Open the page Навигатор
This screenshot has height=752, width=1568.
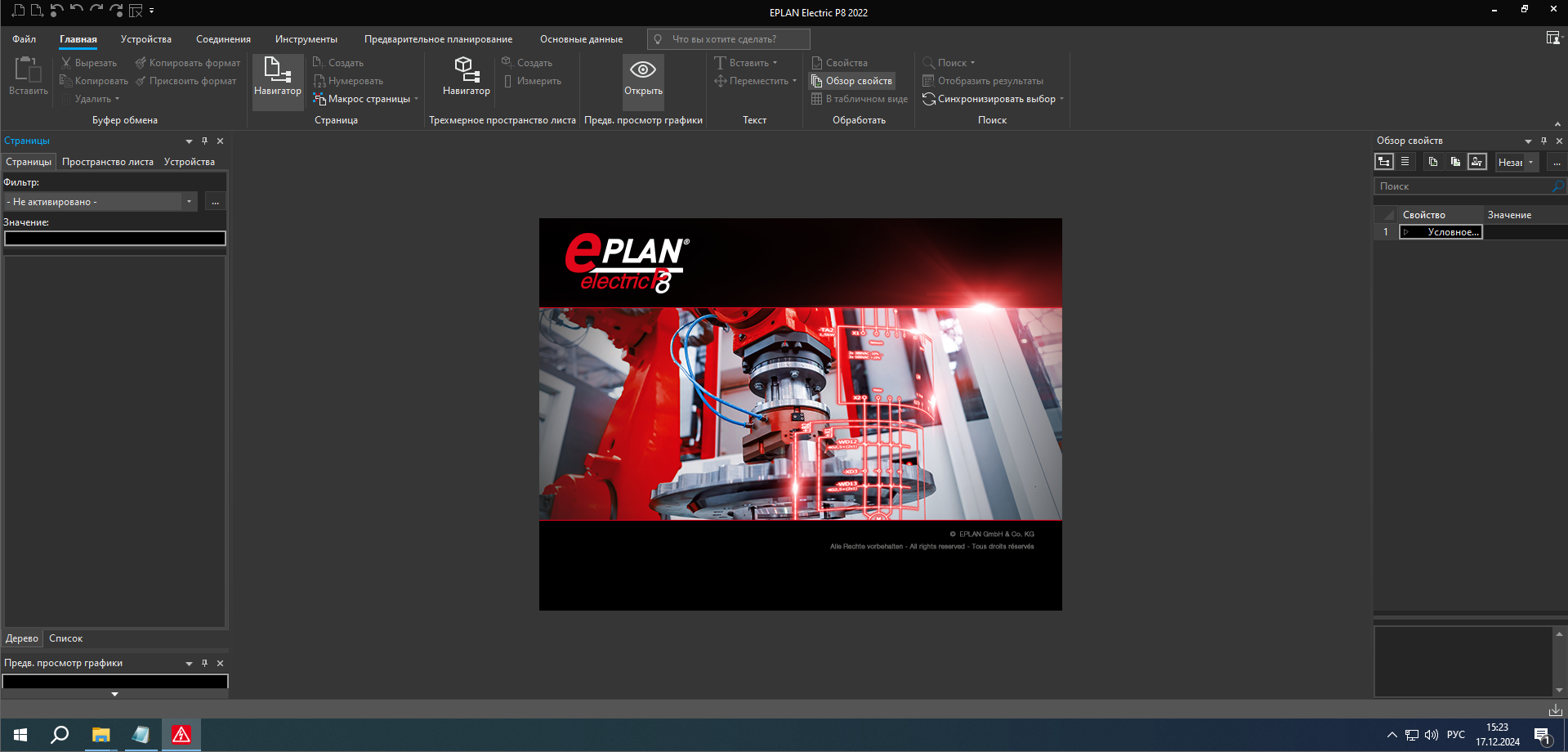click(x=277, y=81)
